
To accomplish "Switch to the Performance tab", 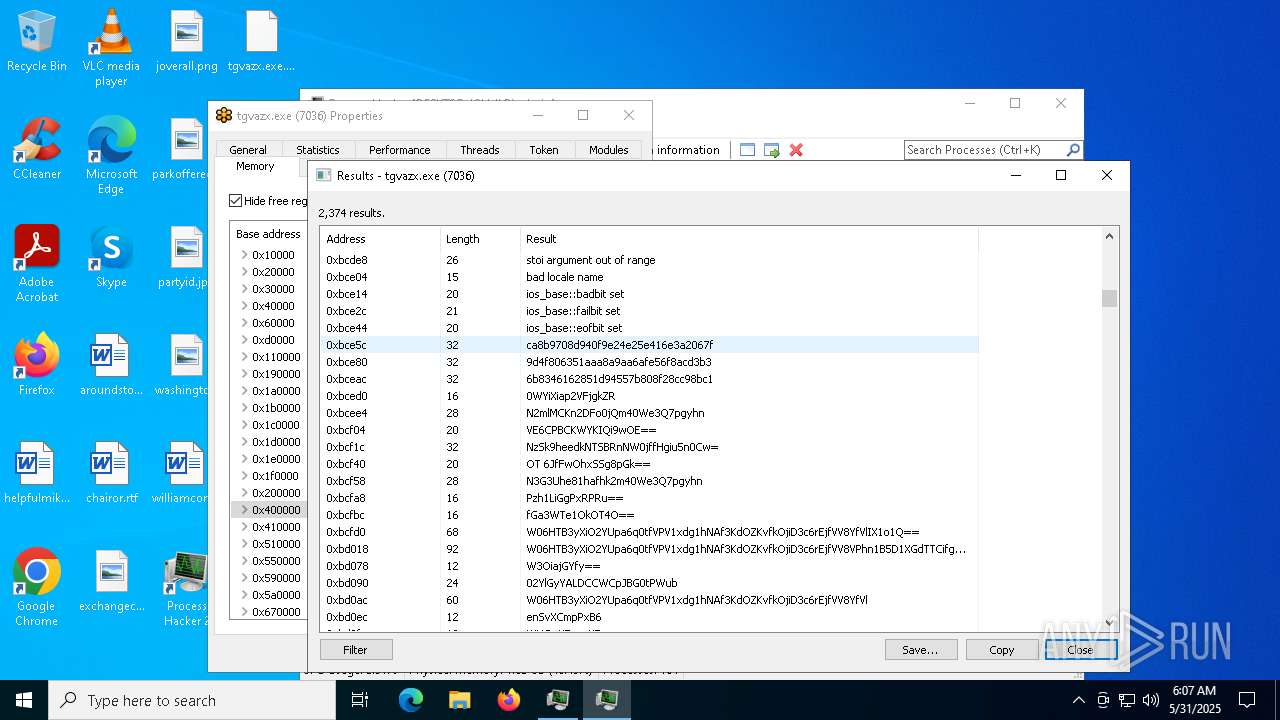I will tap(399, 150).
